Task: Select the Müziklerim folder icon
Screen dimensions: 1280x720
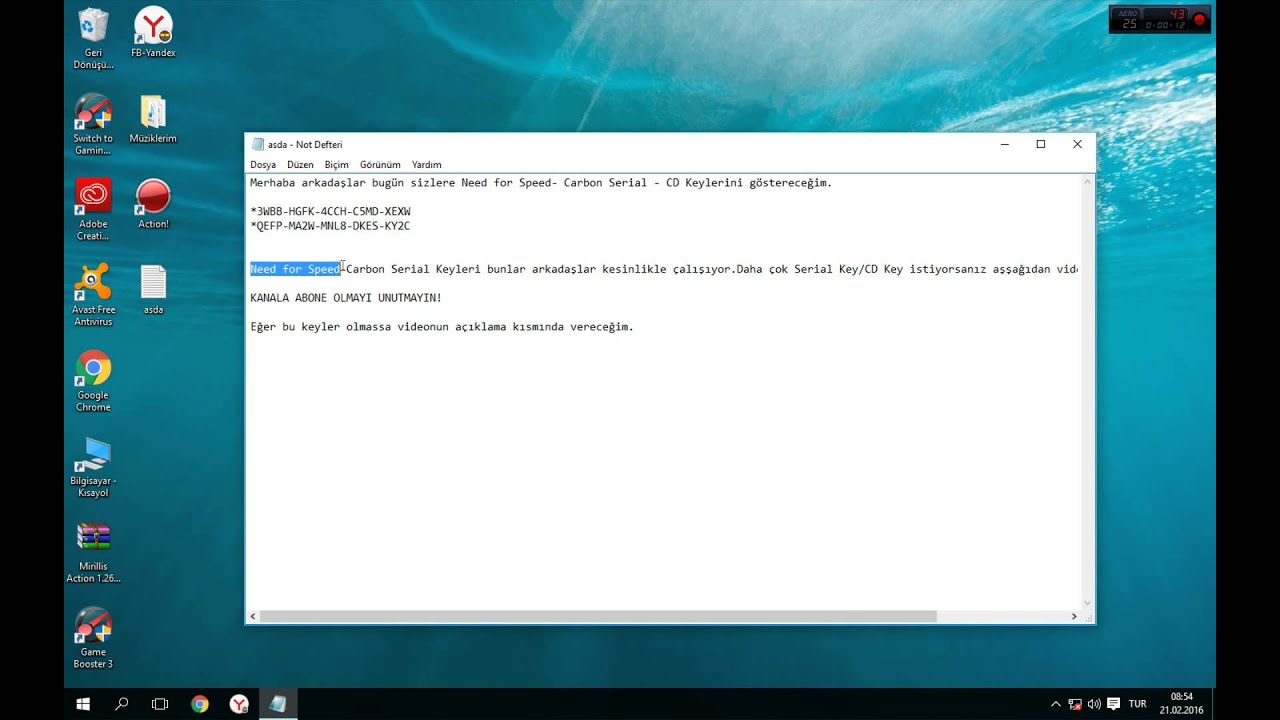Action: (x=153, y=118)
